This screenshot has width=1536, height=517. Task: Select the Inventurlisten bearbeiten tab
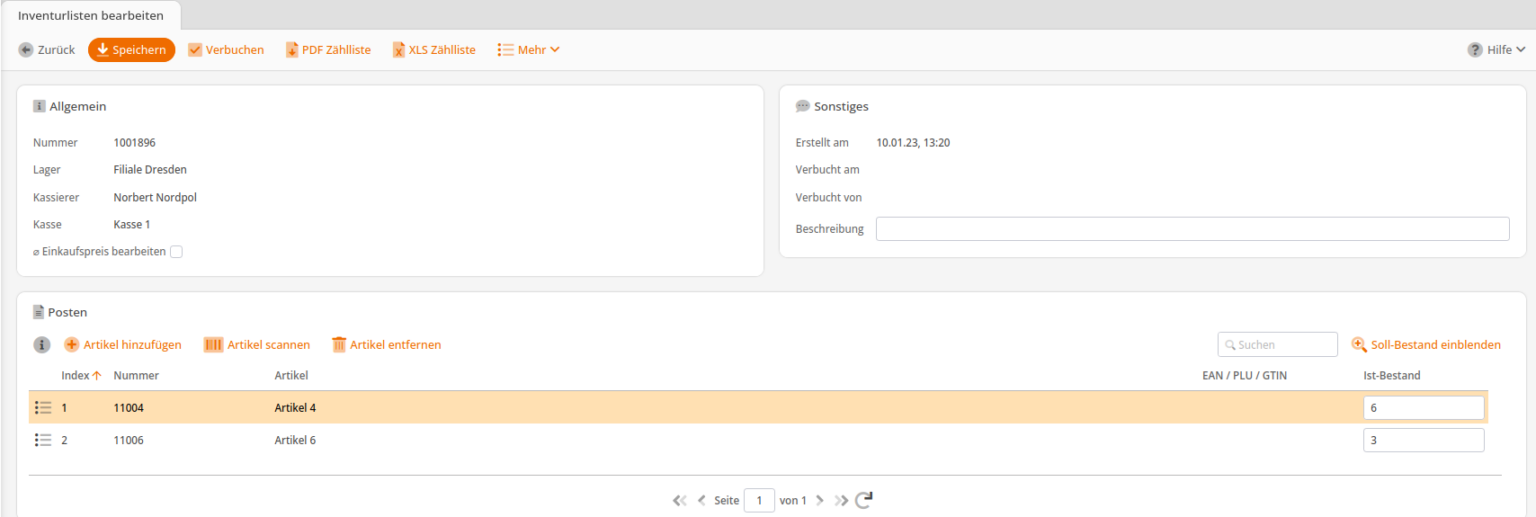point(91,15)
